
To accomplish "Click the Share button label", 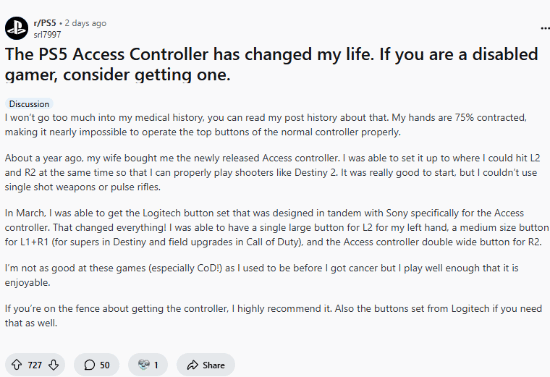I will pyautogui.click(x=213, y=365).
